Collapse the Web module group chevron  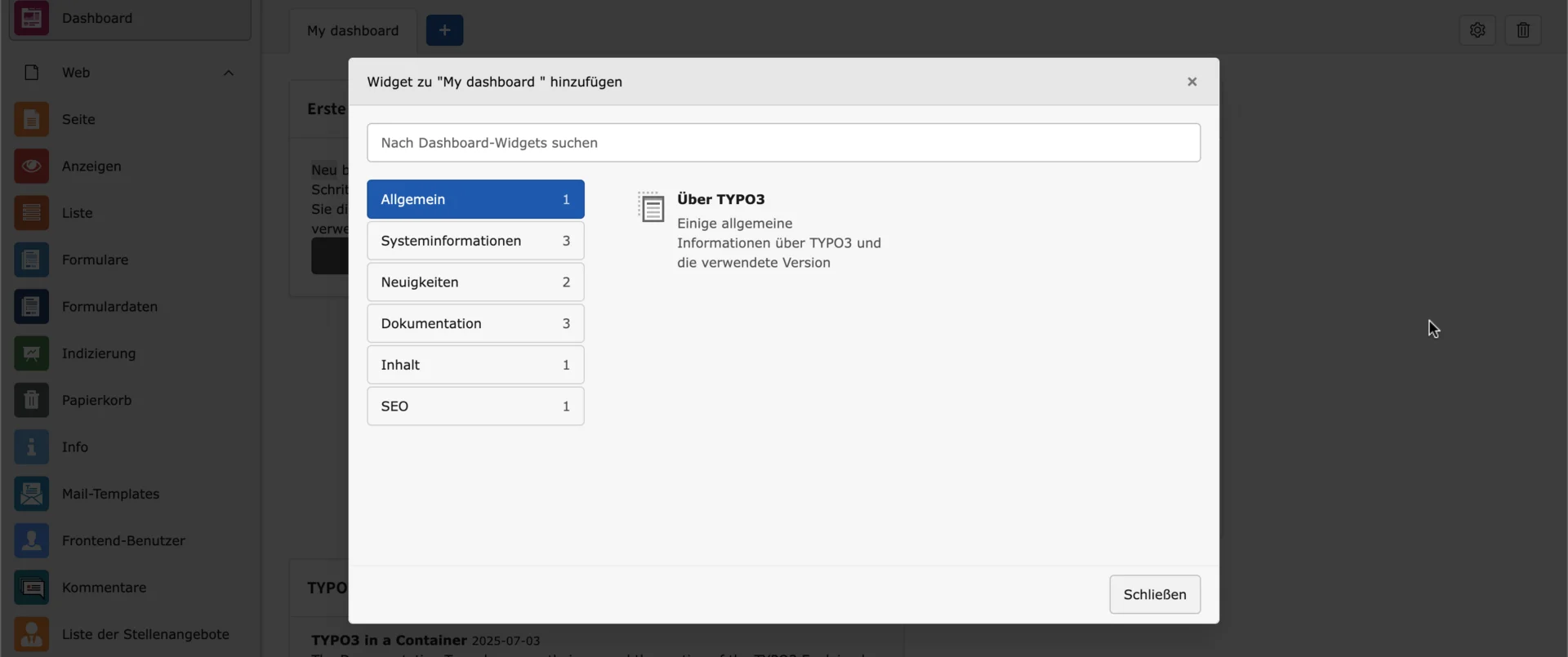229,73
